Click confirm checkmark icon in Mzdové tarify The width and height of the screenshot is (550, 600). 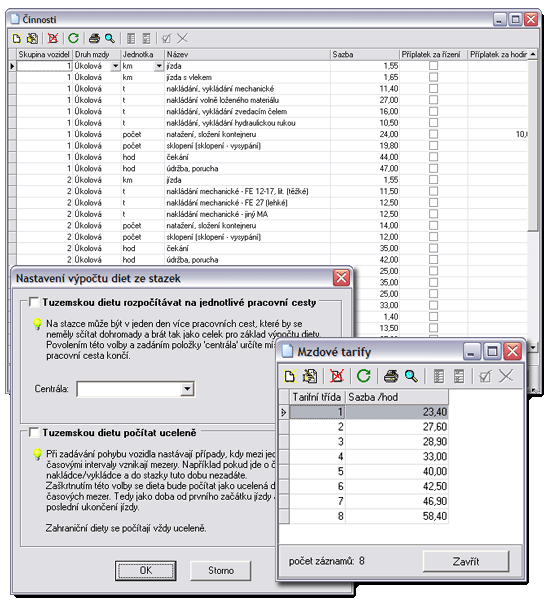click(x=485, y=376)
